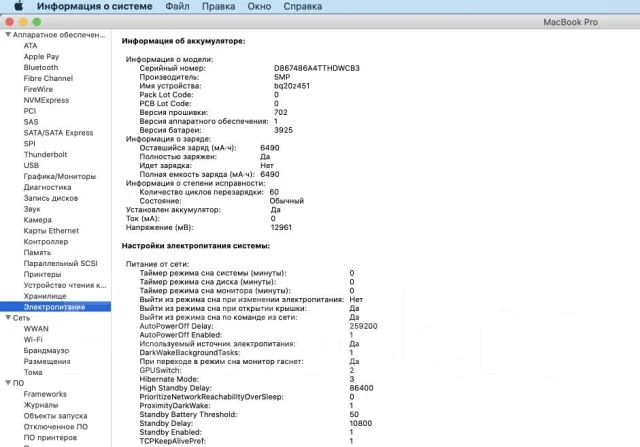The image size is (640, 447).
Task: Select Устройство чтения карт item
Action: tap(64, 285)
